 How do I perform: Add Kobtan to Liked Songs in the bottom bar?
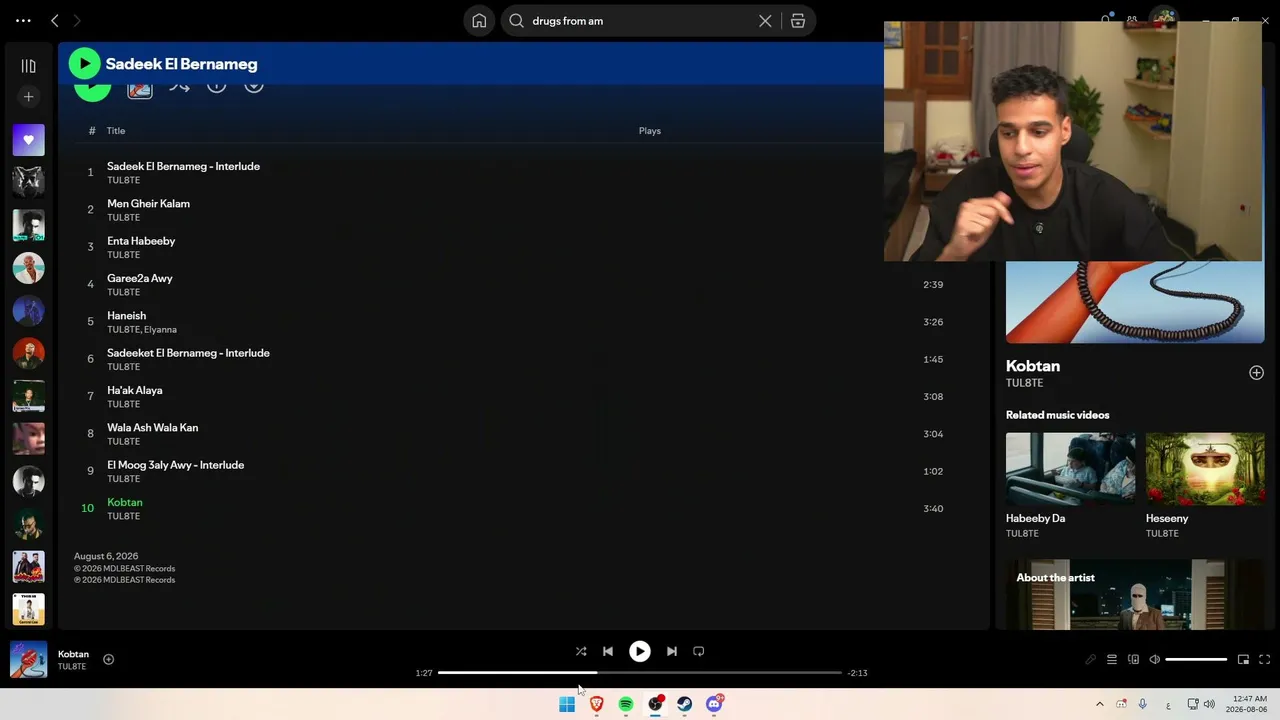108,660
